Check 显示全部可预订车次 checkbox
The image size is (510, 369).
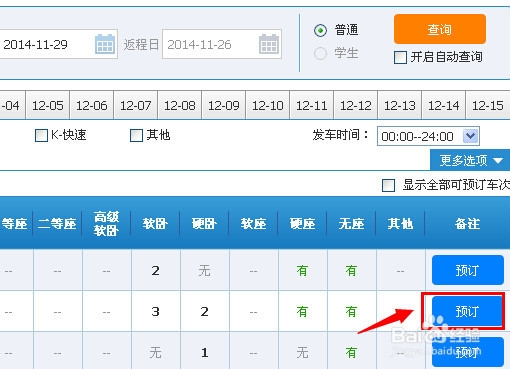tap(388, 185)
